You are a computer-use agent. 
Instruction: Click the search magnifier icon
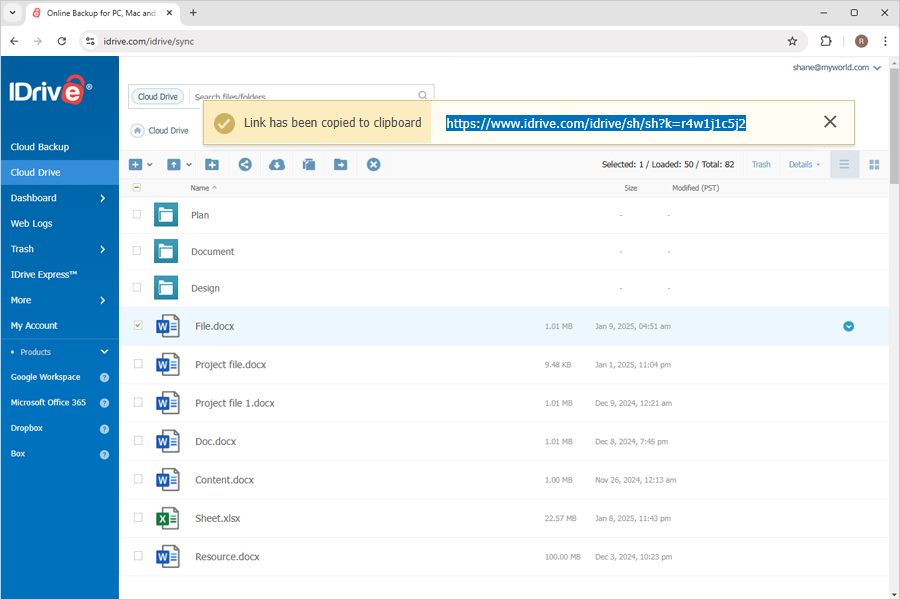pyautogui.click(x=422, y=95)
